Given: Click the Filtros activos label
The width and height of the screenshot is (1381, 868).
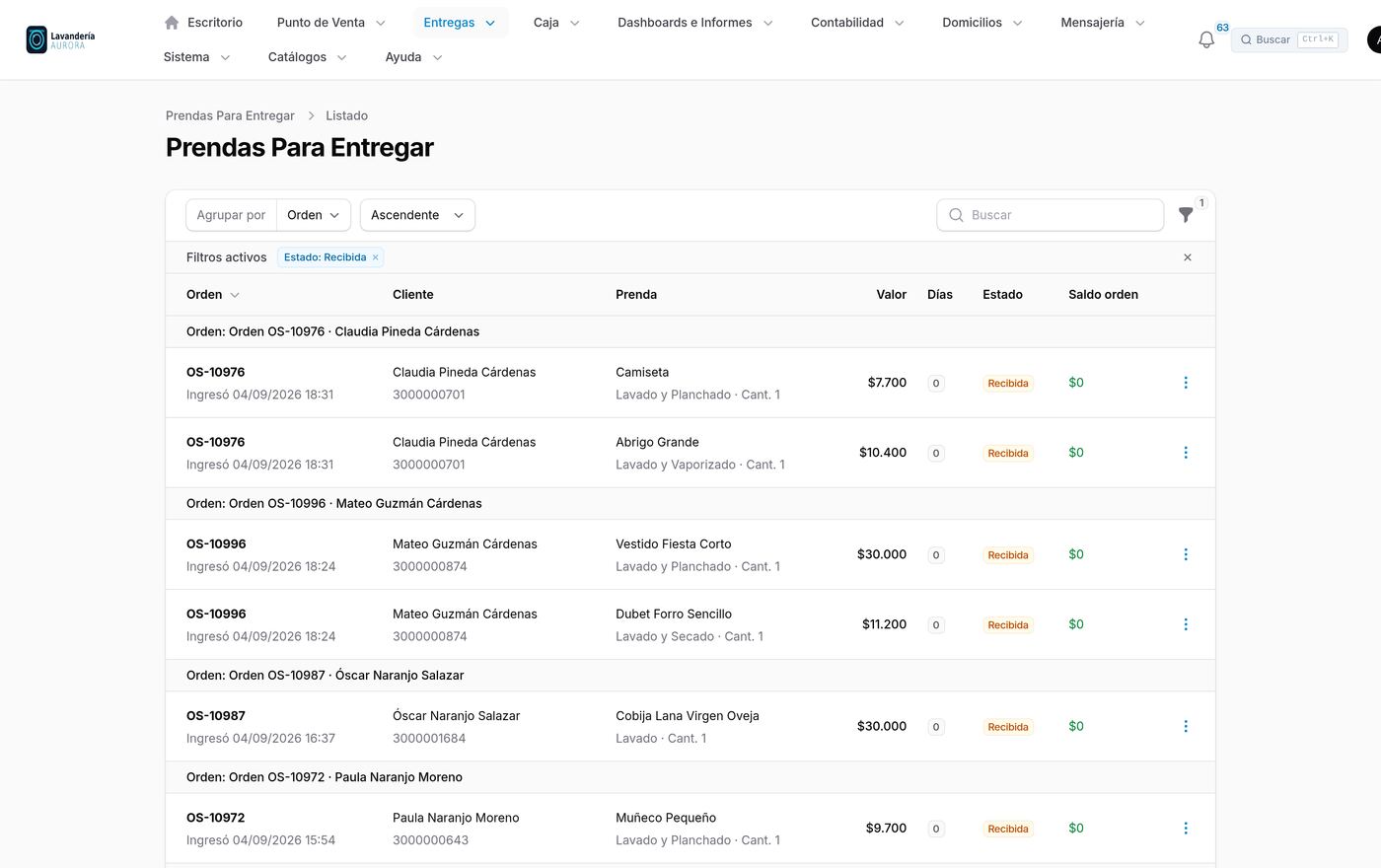Looking at the screenshot, I should [x=227, y=257].
